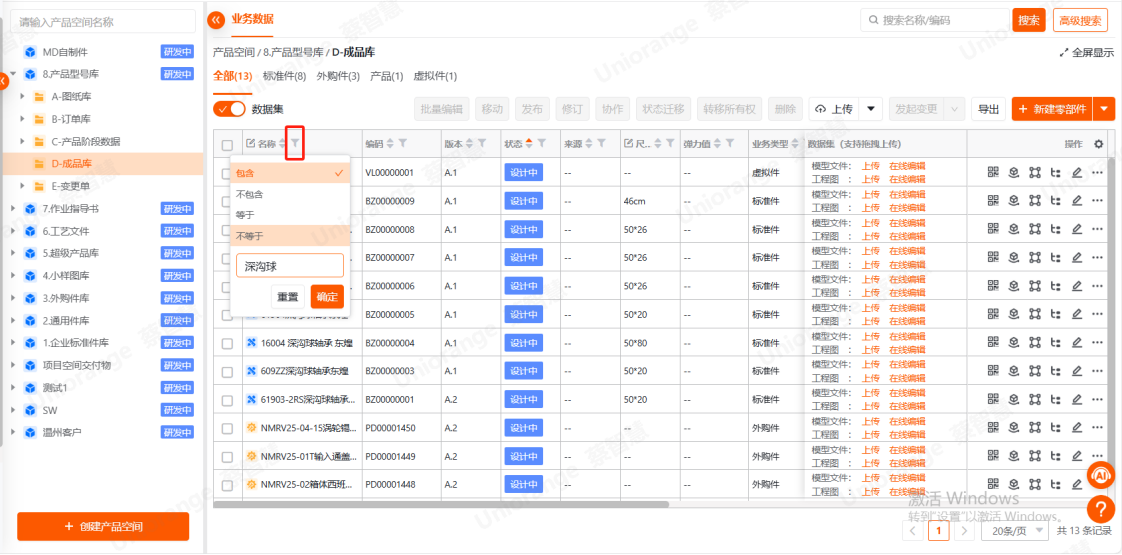
Task: Switch to the 产品(1) tab
Action: tap(386, 76)
